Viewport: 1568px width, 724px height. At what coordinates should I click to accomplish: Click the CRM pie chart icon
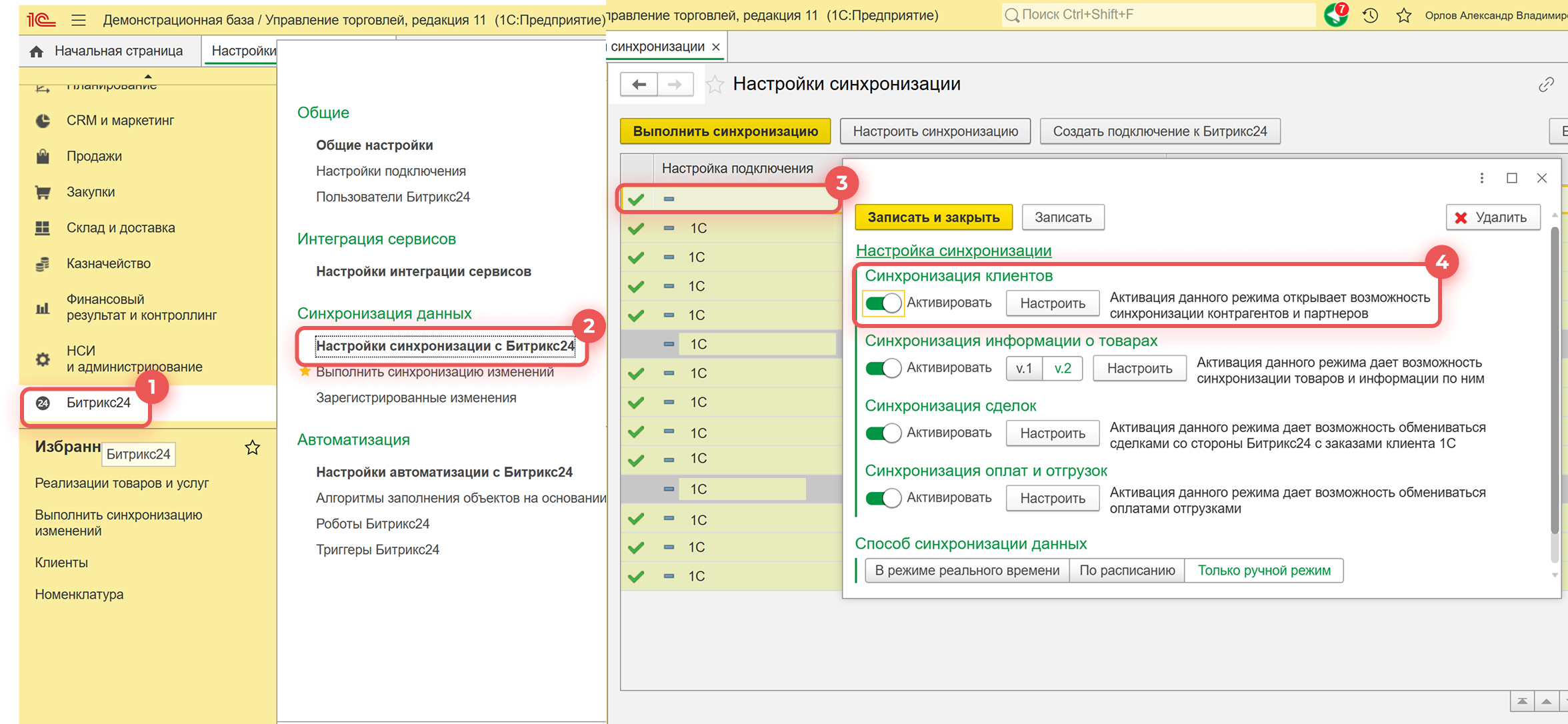tap(43, 121)
